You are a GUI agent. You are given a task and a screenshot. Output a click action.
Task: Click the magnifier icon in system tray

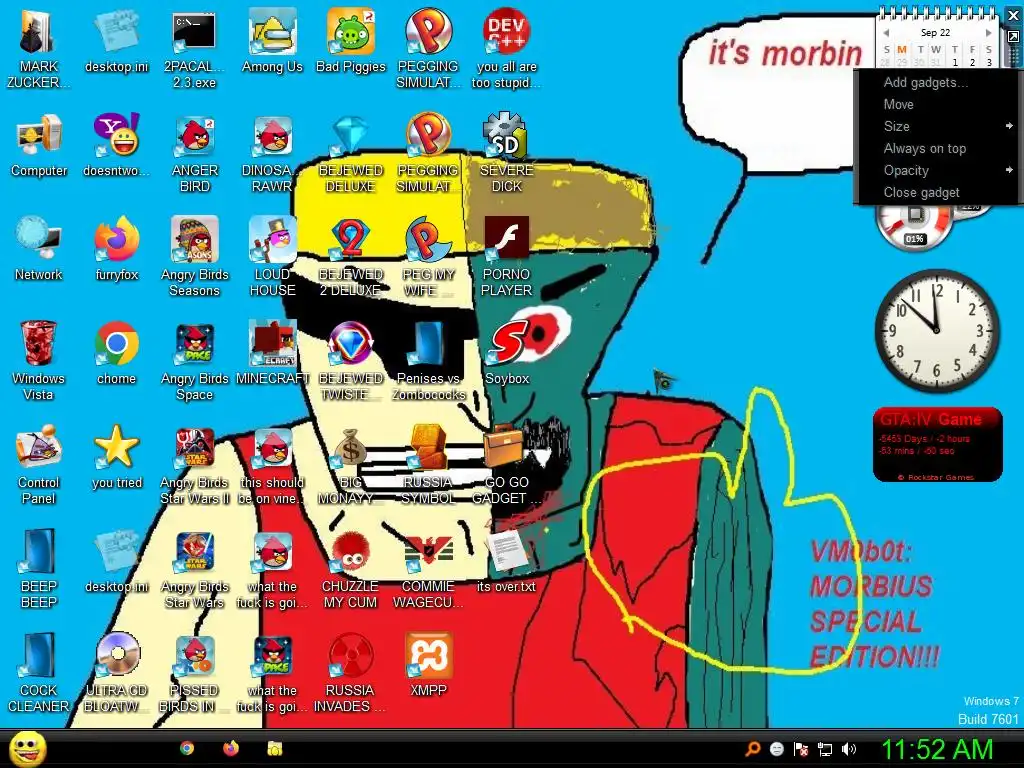click(753, 749)
